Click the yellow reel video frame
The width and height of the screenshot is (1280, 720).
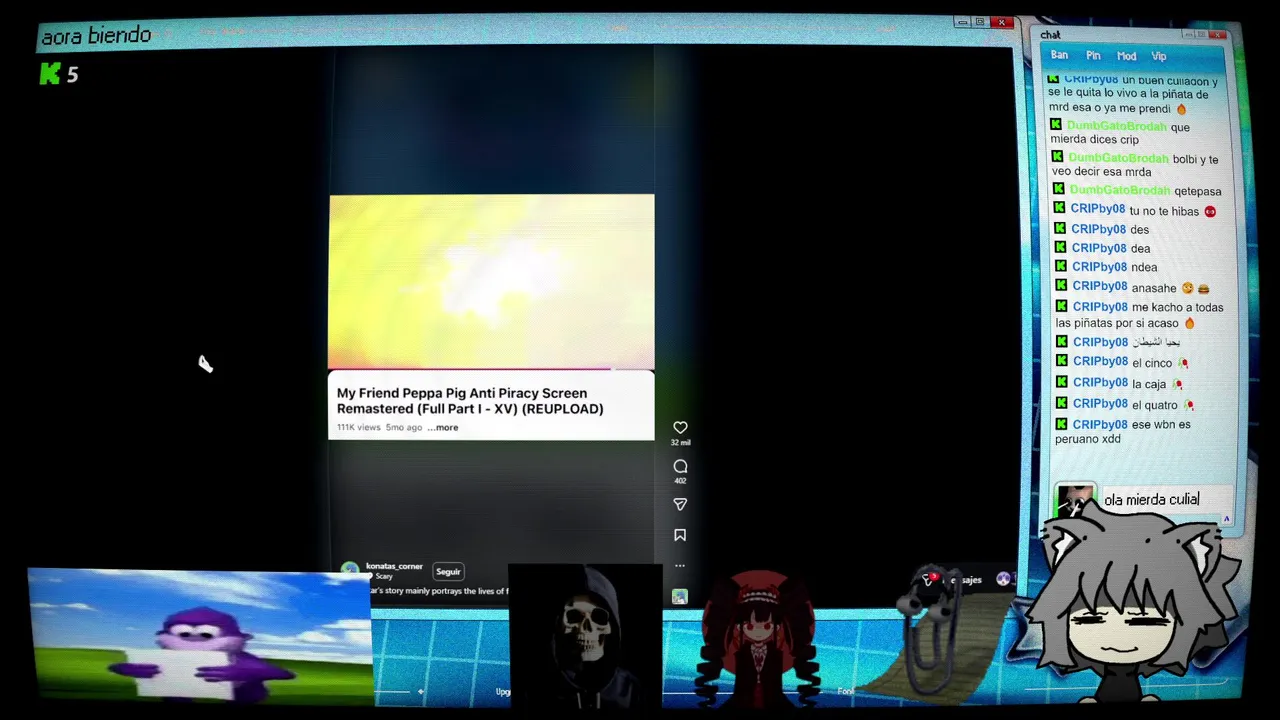492,282
